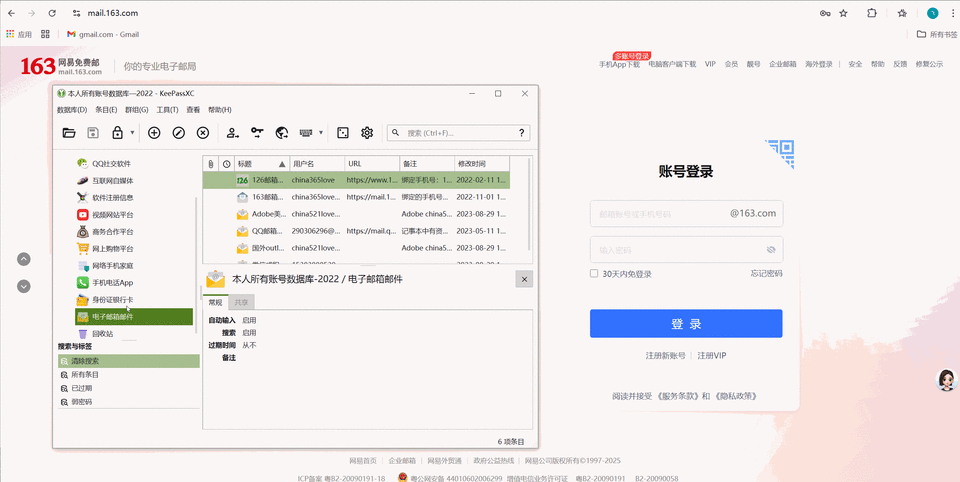Sort entries by 标题 column header
Viewport: 960px width, 482px height.
(x=261, y=164)
